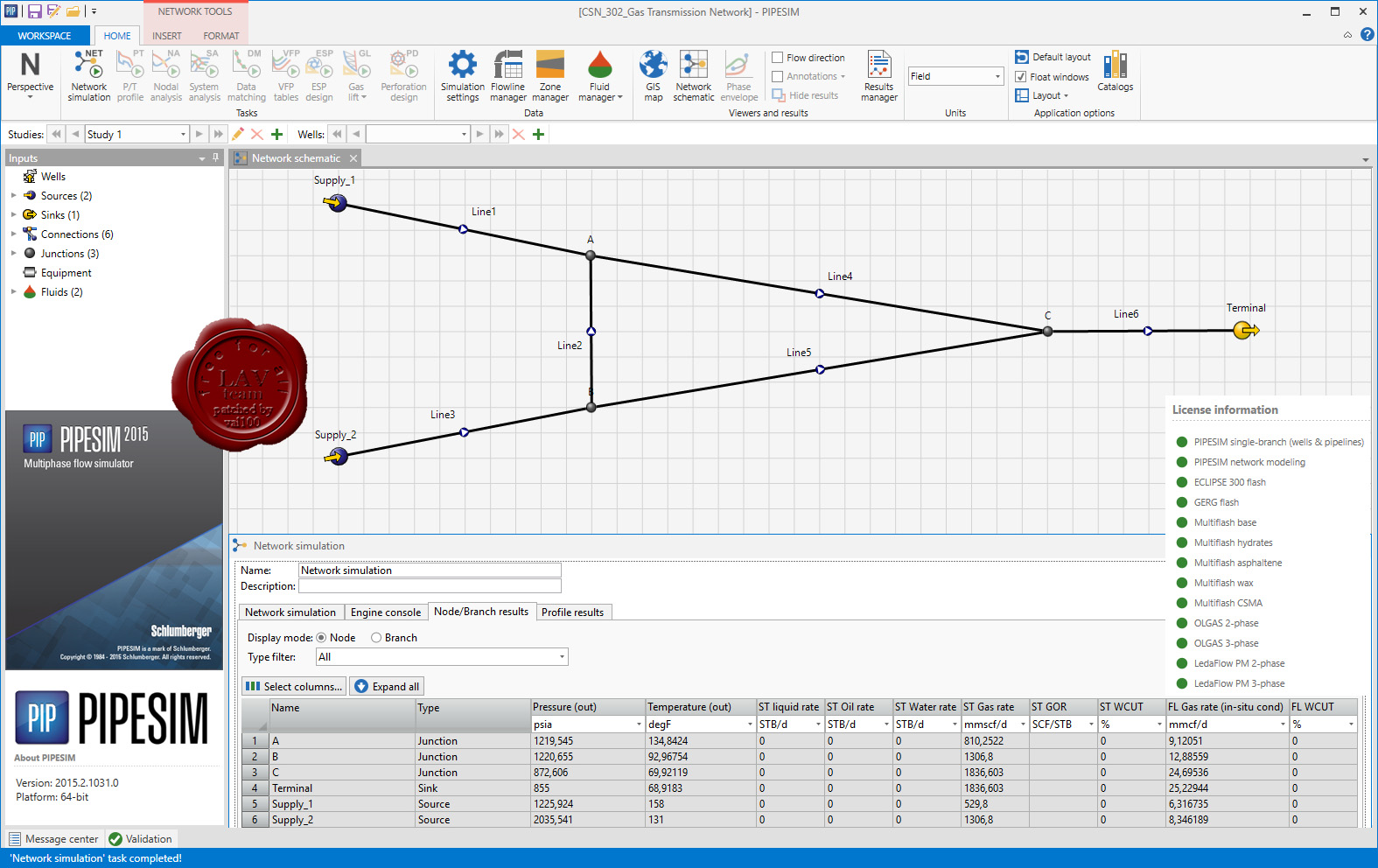Image resolution: width=1378 pixels, height=868 pixels.
Task: Open the Flowline manager
Action: pos(508,76)
